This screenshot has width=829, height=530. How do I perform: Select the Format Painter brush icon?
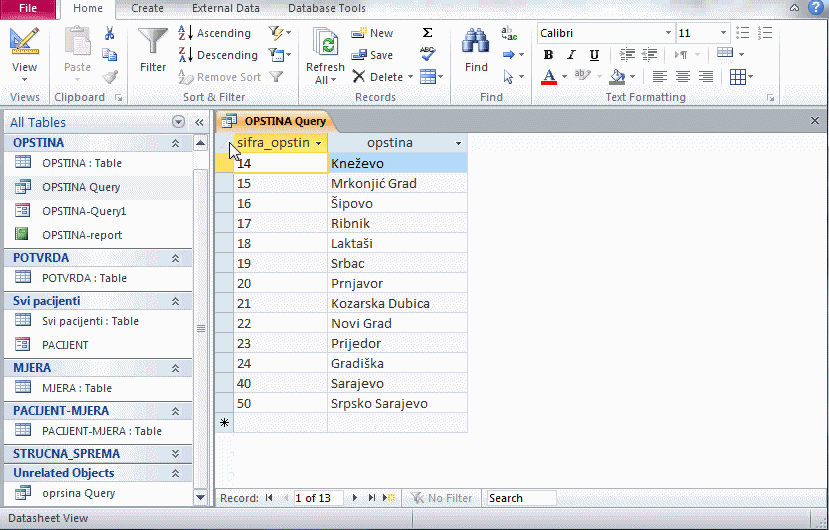[110, 77]
